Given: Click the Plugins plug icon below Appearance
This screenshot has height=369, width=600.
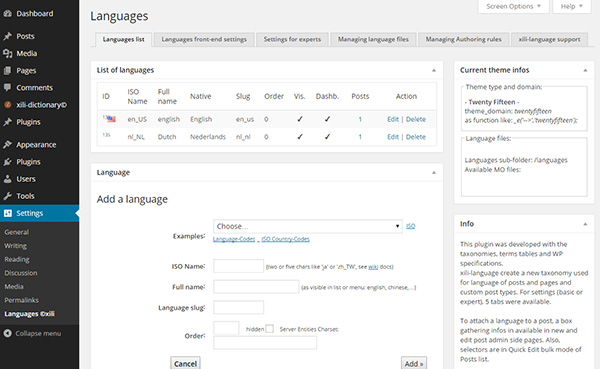Looking at the screenshot, I should pyautogui.click(x=7, y=162).
